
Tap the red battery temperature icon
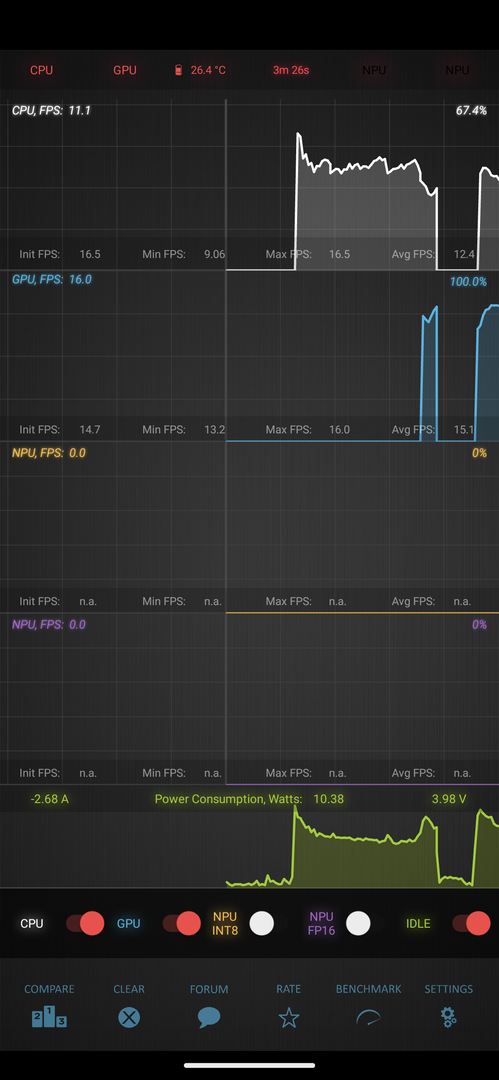coord(179,70)
